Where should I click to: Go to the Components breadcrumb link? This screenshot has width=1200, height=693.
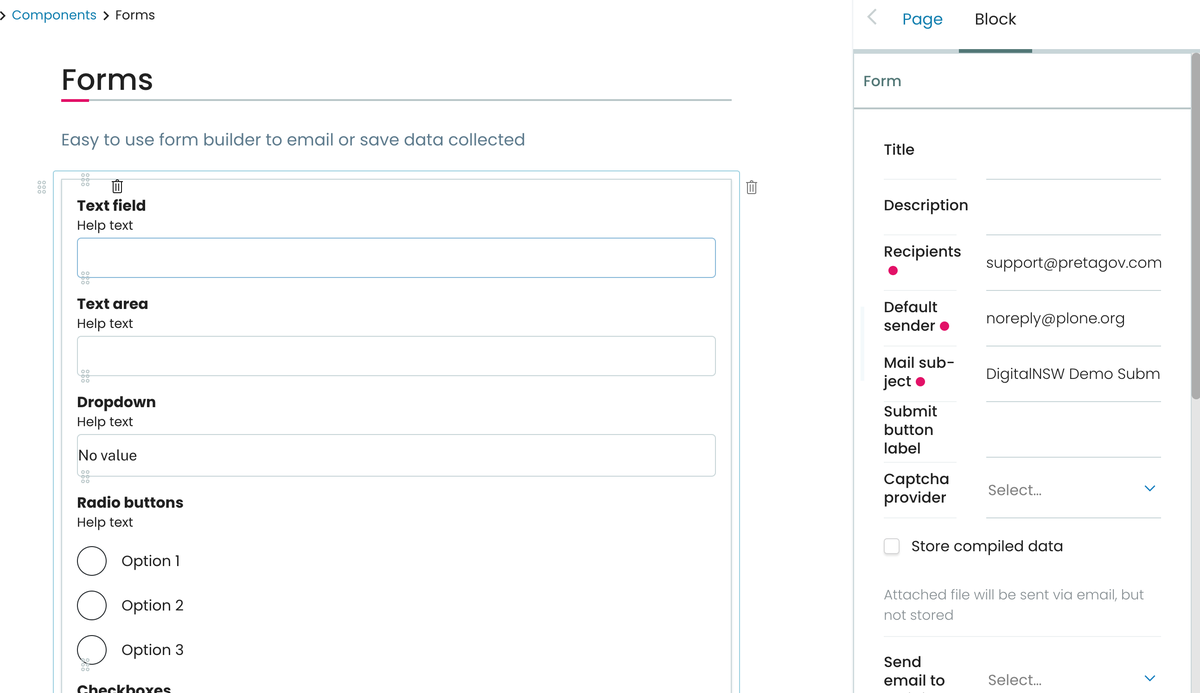coord(54,15)
